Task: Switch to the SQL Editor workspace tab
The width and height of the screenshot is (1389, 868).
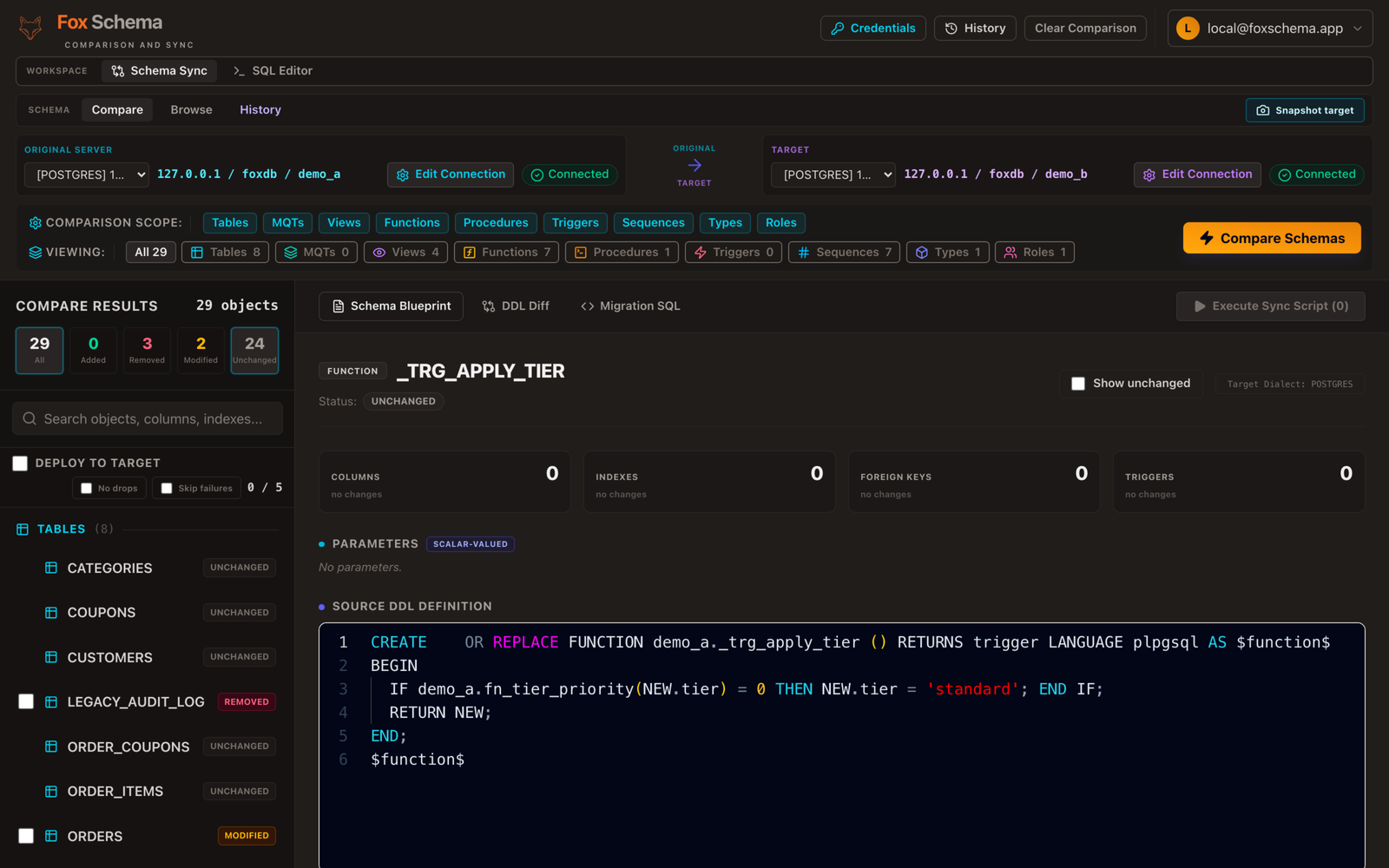Action: (x=273, y=71)
